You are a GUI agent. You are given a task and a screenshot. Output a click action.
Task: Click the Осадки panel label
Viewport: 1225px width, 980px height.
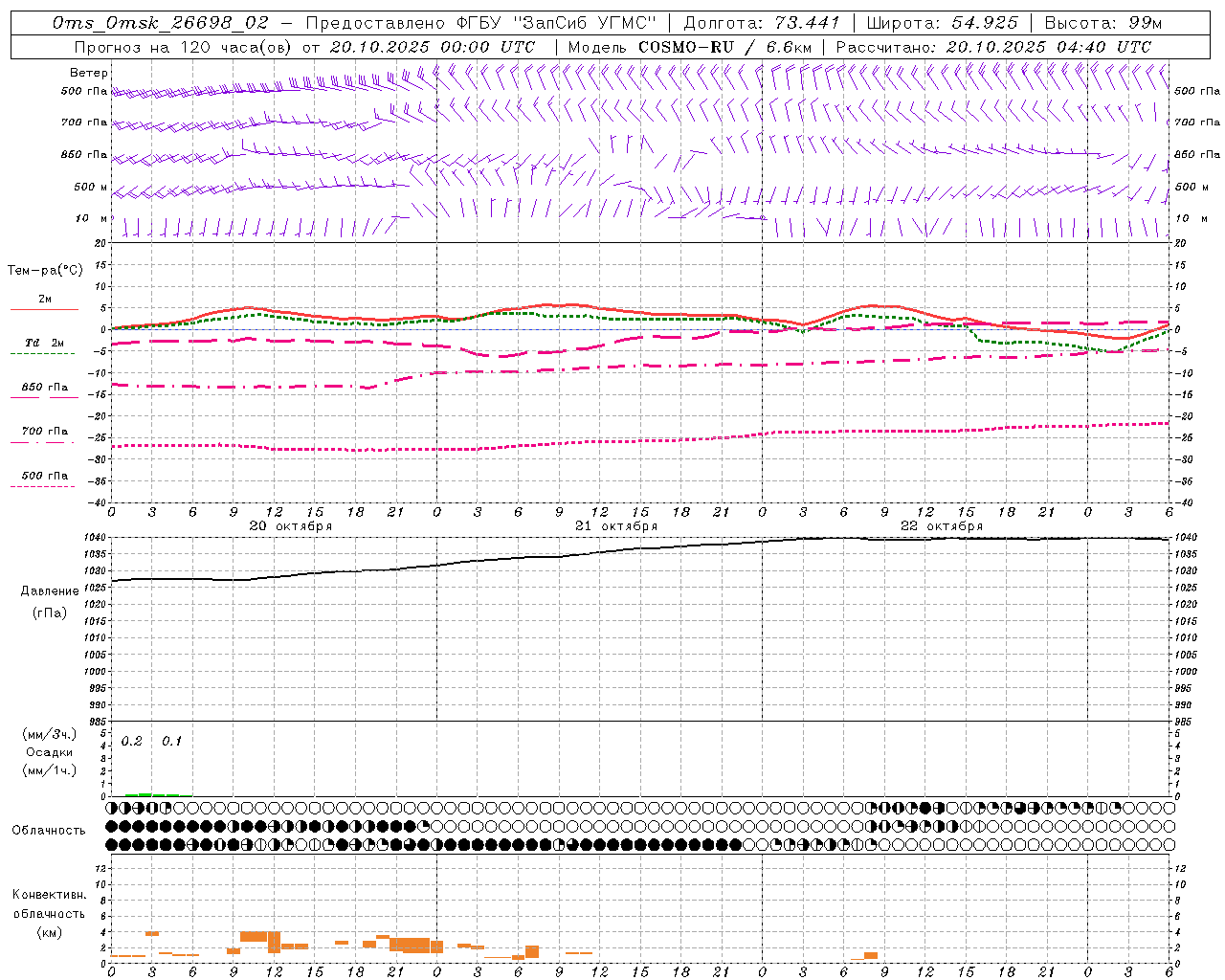click(50, 752)
